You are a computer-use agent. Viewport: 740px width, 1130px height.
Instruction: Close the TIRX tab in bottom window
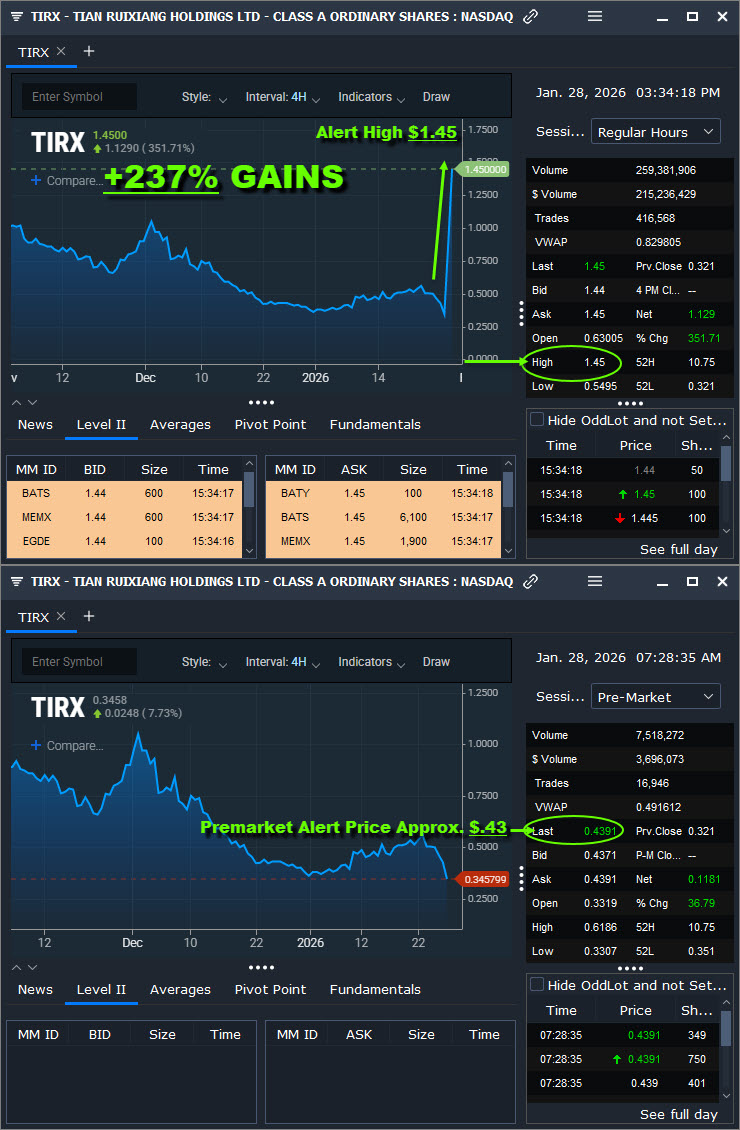coord(61,616)
